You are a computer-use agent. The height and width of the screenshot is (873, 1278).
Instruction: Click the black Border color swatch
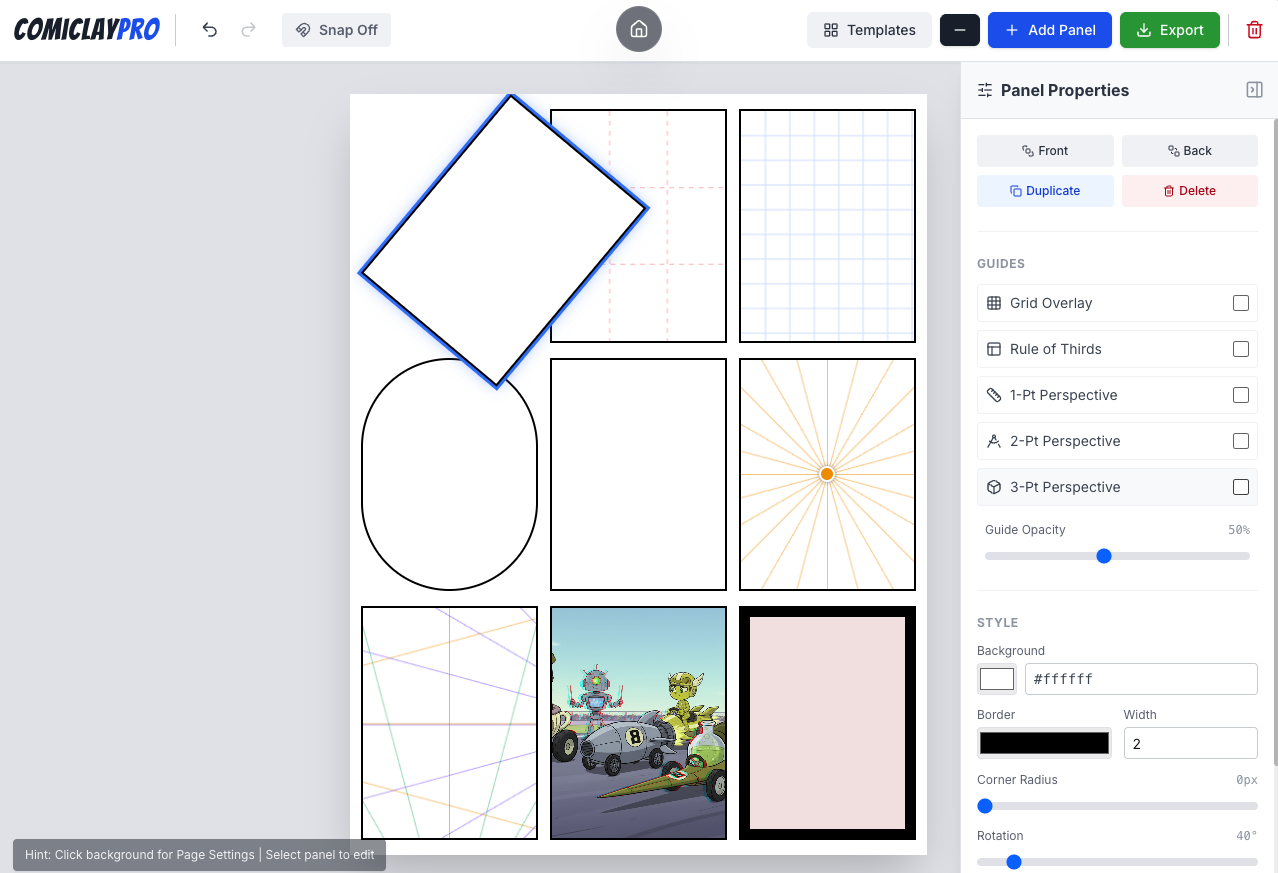1044,743
